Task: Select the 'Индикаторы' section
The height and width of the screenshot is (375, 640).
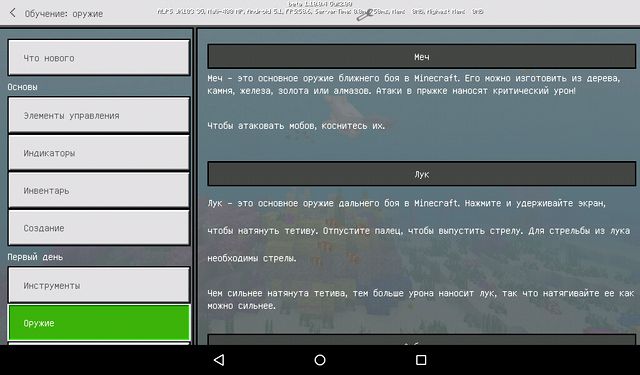Action: tap(99, 153)
